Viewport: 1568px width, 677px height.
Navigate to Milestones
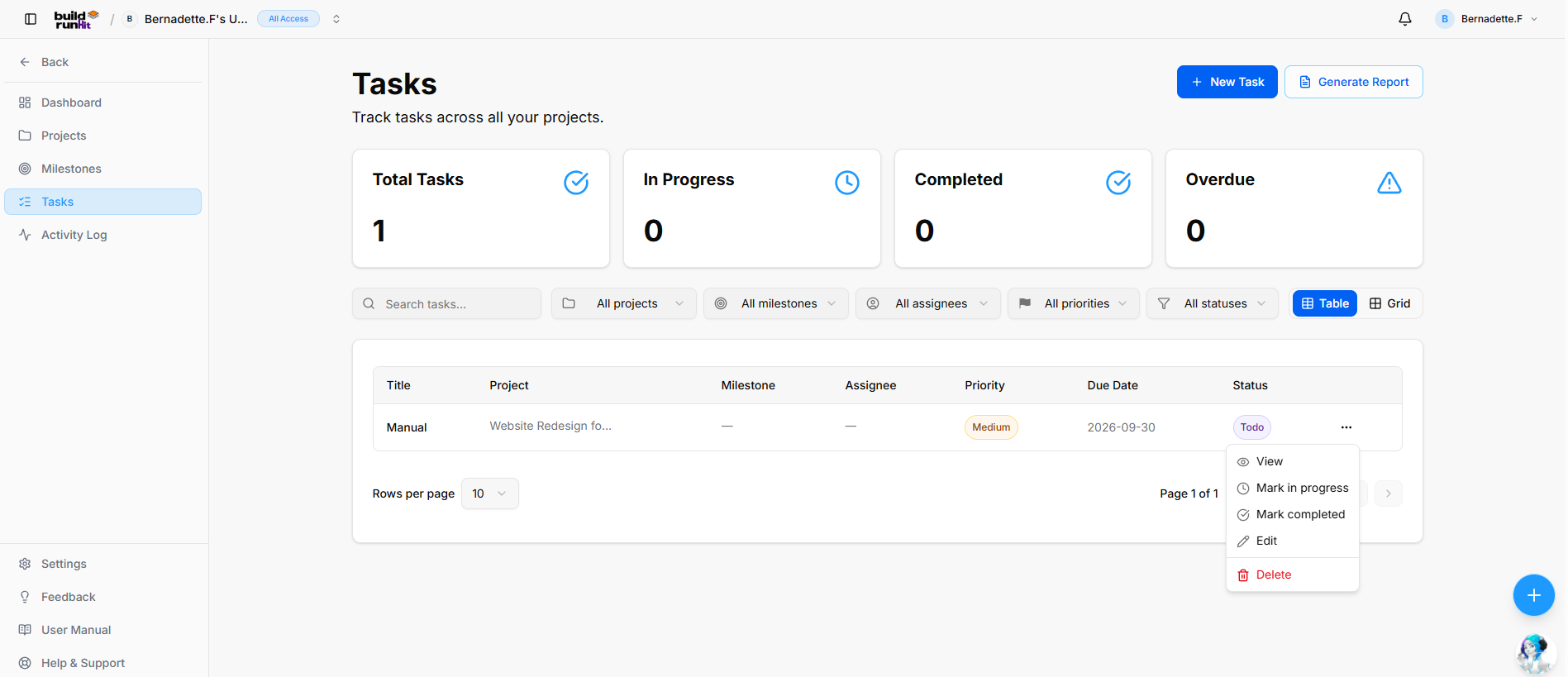pos(103,169)
